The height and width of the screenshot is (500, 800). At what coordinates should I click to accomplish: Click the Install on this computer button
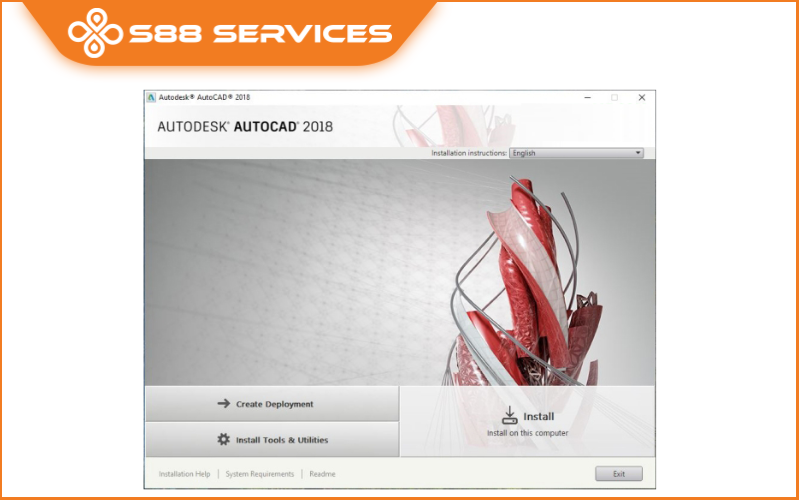pos(527,421)
